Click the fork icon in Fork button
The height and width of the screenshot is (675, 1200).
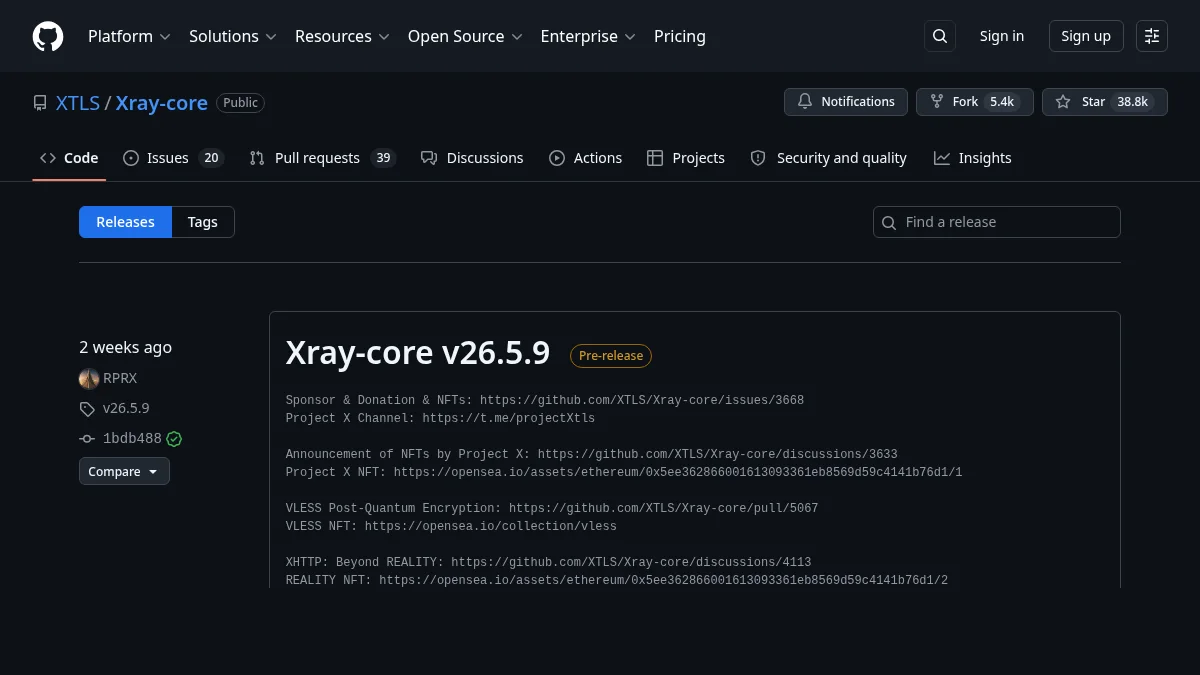tap(937, 102)
